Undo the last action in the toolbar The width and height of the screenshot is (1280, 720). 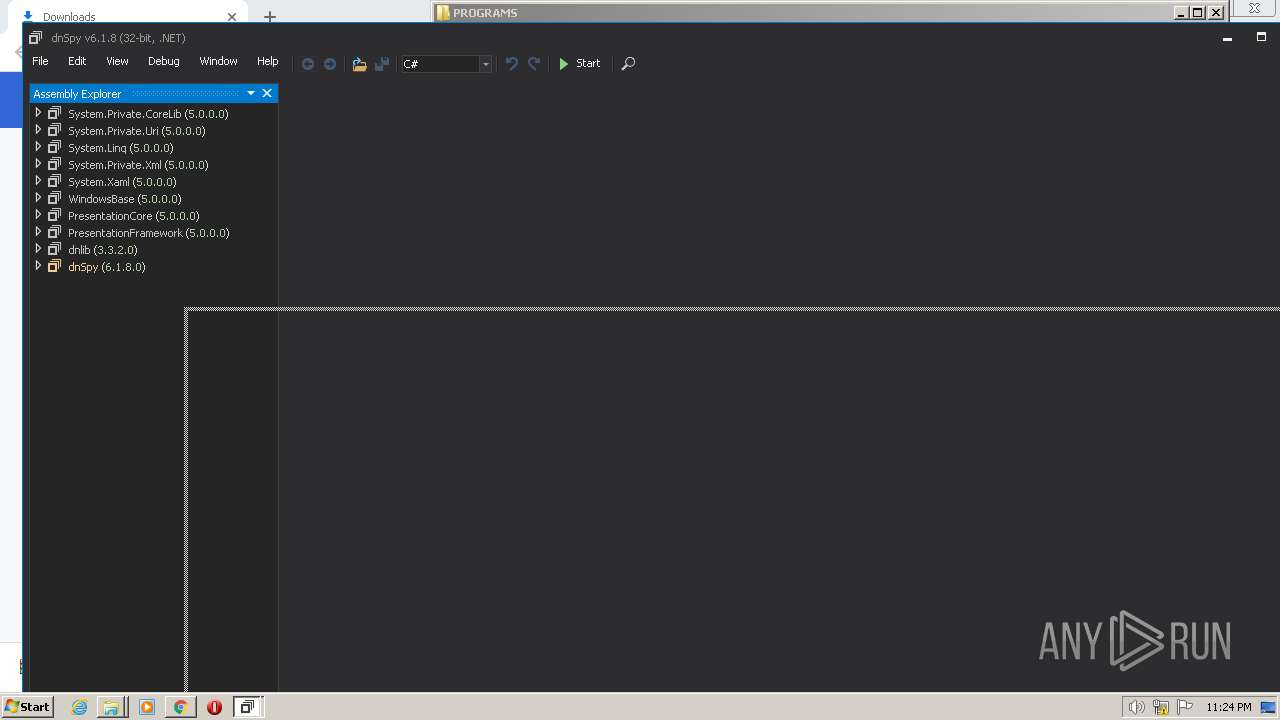512,63
